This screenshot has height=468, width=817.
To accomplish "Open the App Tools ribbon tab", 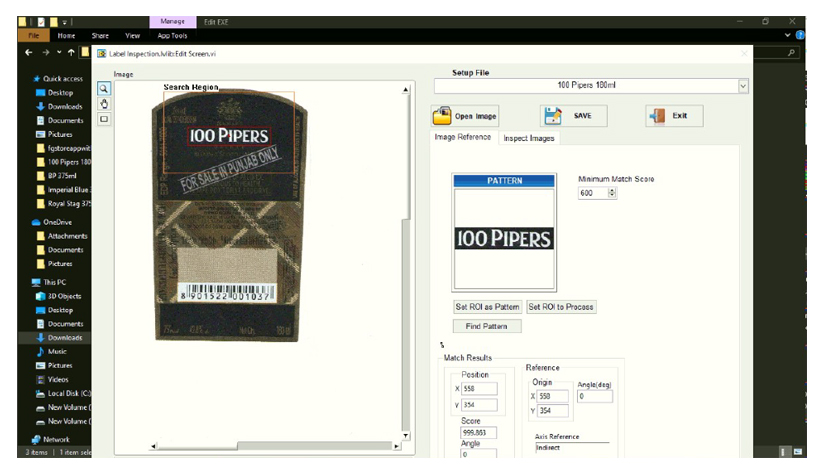I will point(171,35).
